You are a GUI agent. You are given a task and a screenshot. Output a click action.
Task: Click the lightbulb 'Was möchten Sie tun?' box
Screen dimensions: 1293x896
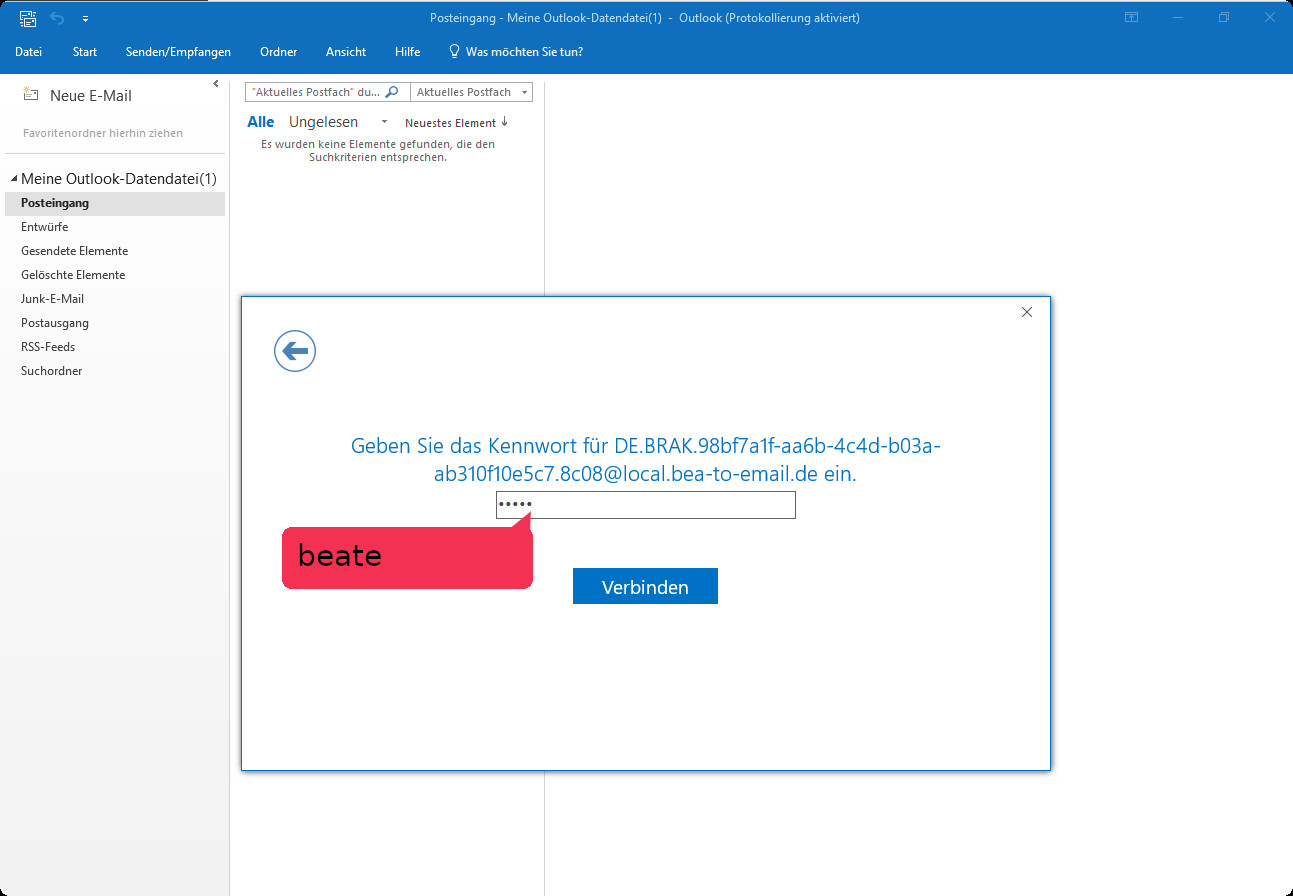pyautogui.click(x=516, y=52)
